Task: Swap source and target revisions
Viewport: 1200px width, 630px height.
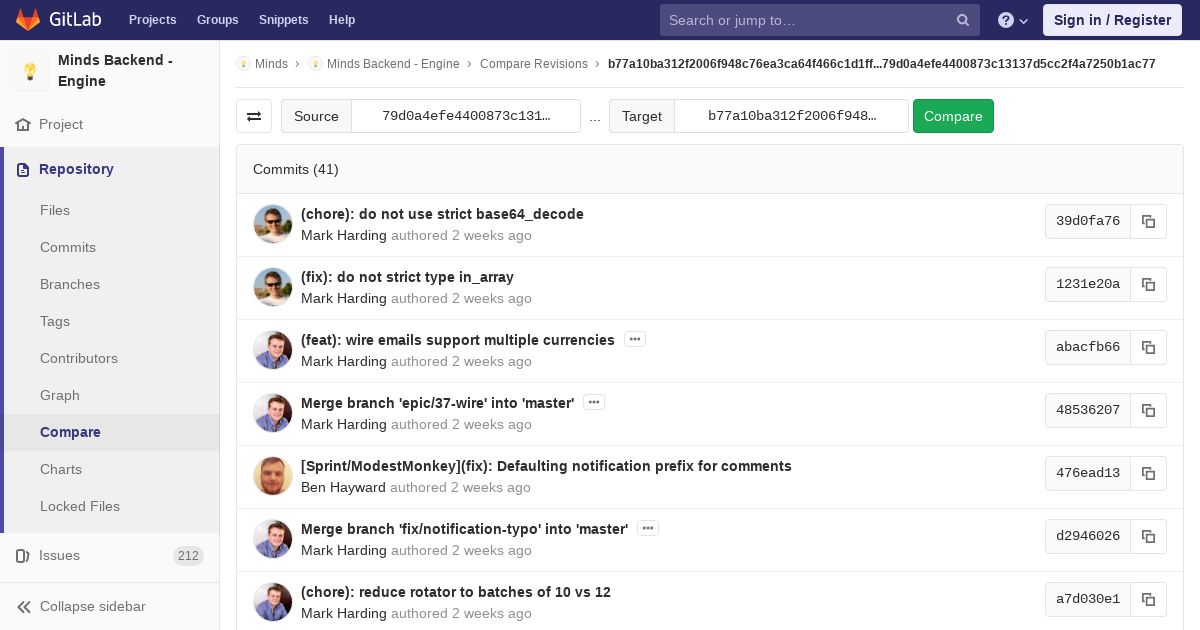Action: [254, 116]
